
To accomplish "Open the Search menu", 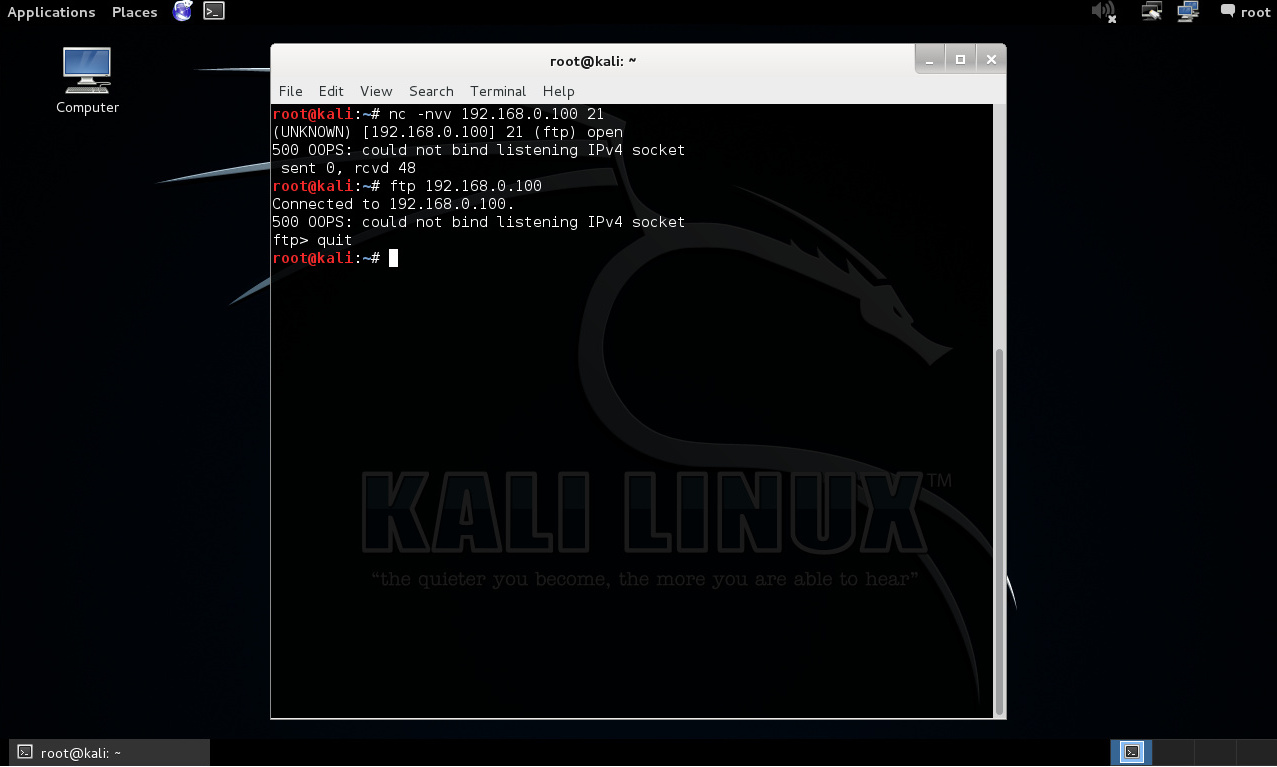I will tap(431, 91).
